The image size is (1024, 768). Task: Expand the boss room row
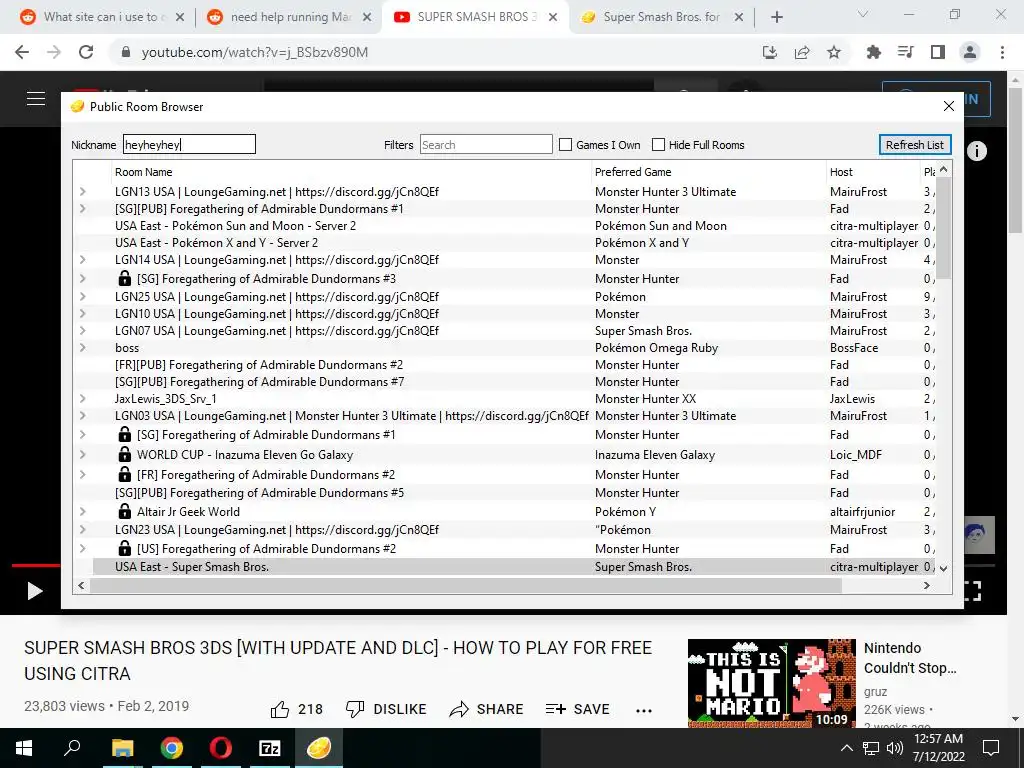coord(82,347)
